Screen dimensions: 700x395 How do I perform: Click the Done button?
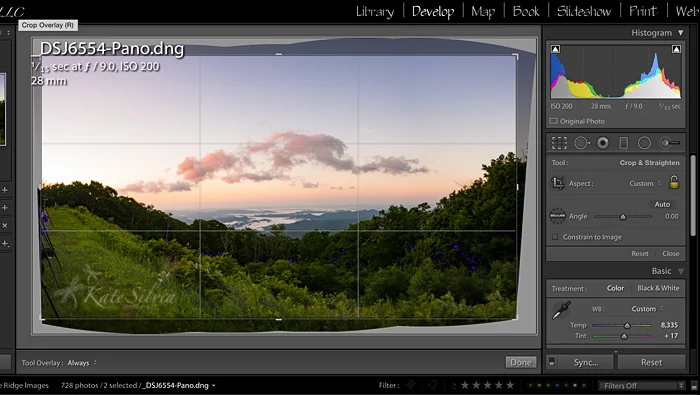(521, 362)
